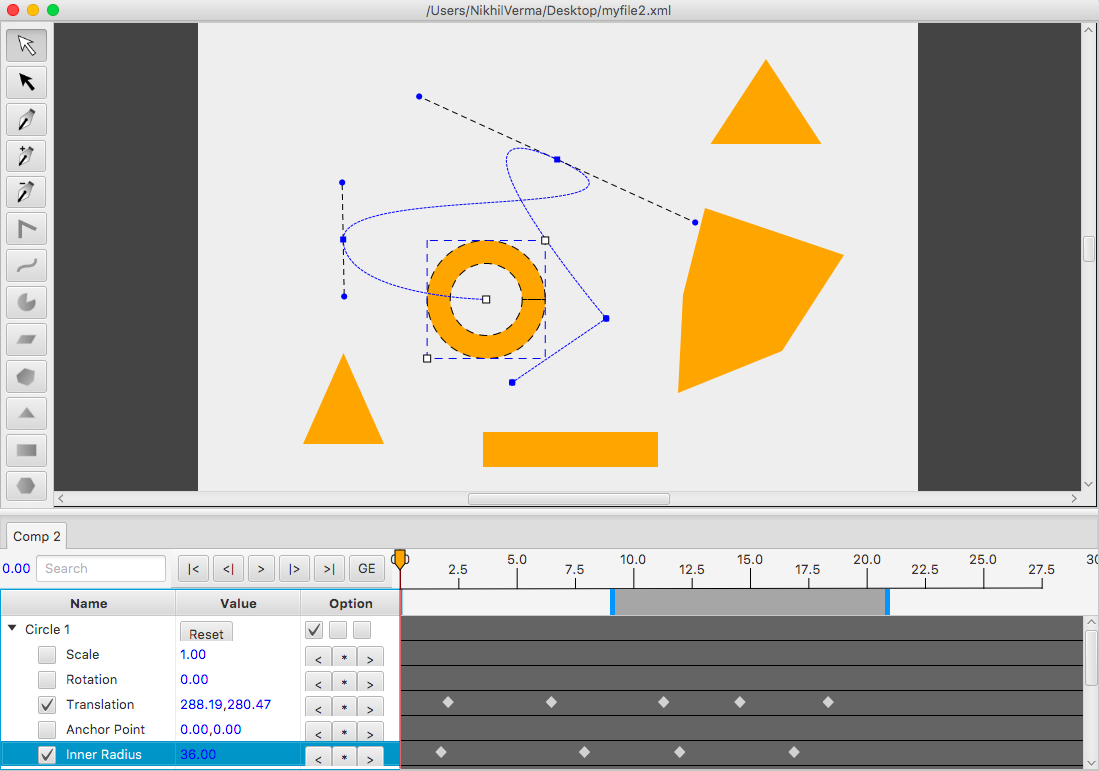This screenshot has height=771, width=1099.
Task: Uncheck the Translation animation checkbox
Action: pos(47,704)
